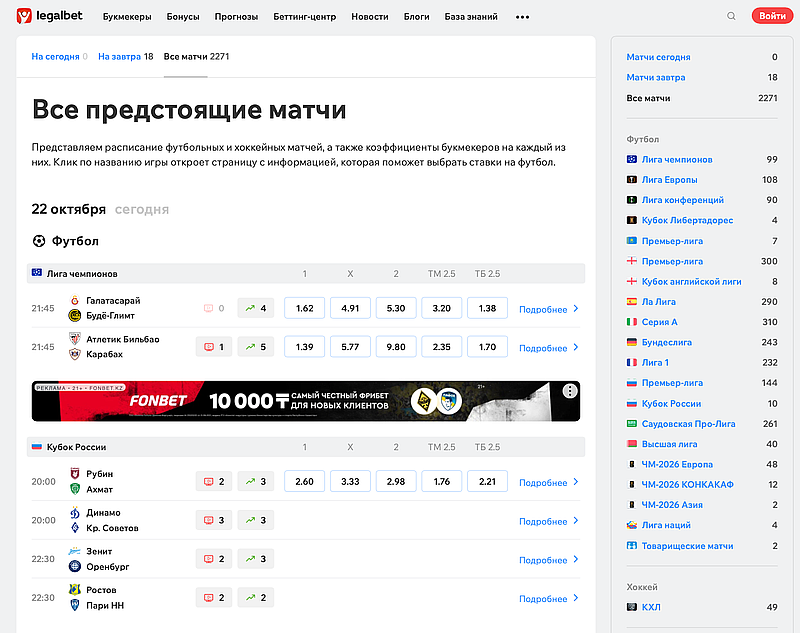Open the site search icon
This screenshot has height=633, width=800.
pyautogui.click(x=731, y=16)
